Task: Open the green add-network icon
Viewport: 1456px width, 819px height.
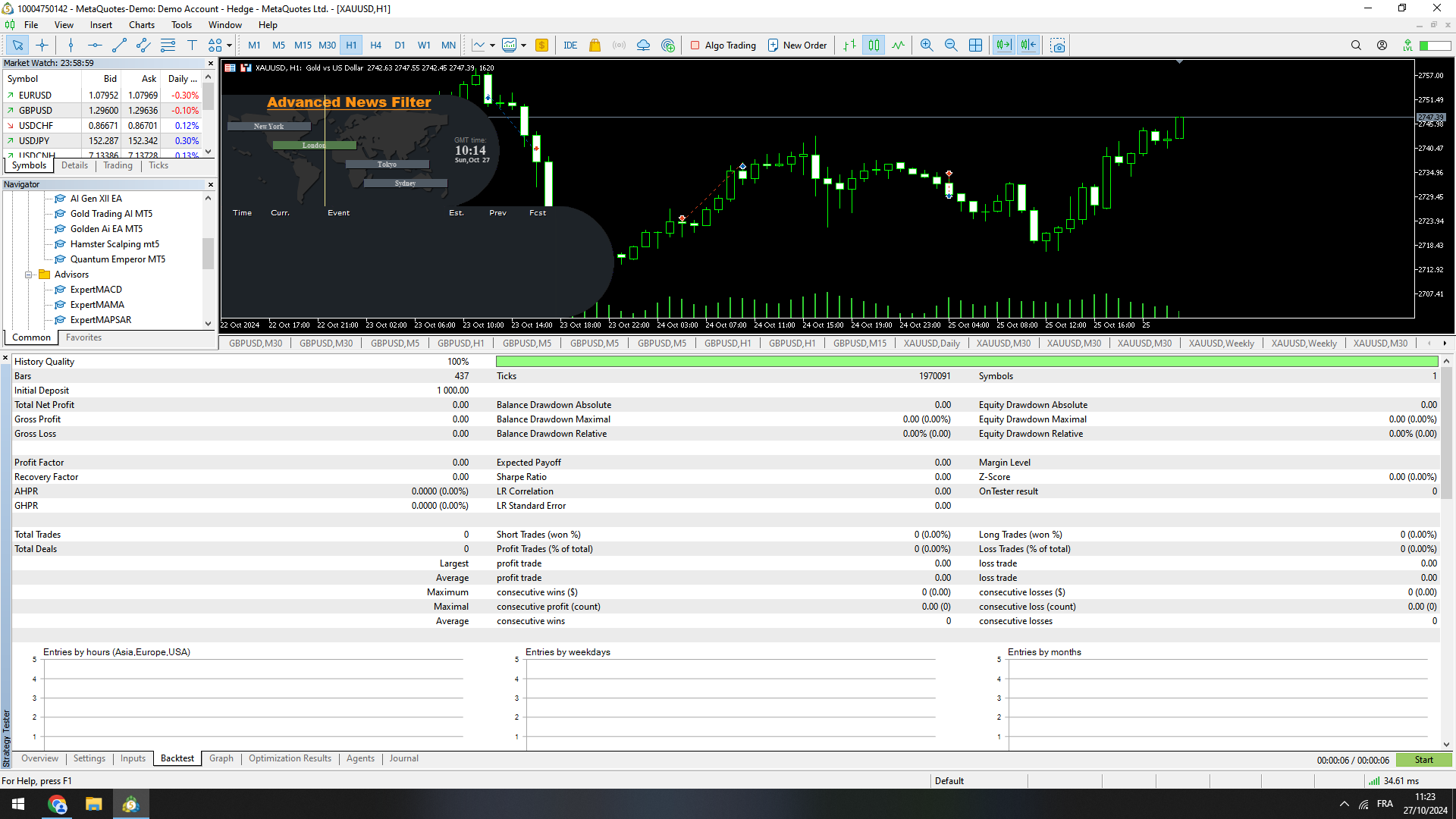Action: pyautogui.click(x=668, y=45)
